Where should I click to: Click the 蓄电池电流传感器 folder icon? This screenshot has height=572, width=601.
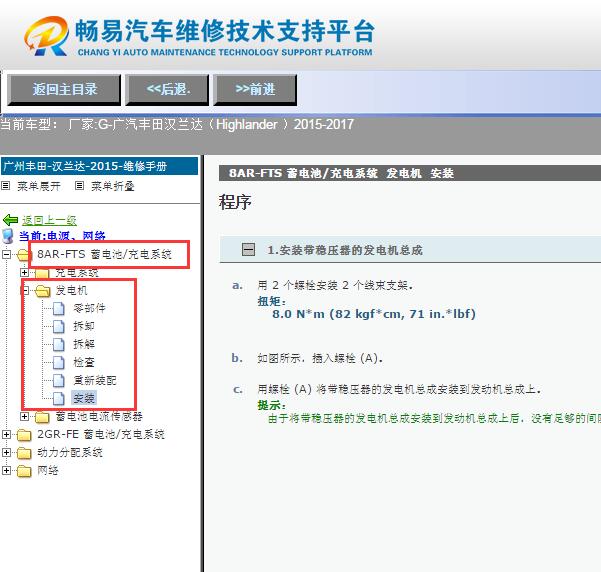[x=43, y=417]
